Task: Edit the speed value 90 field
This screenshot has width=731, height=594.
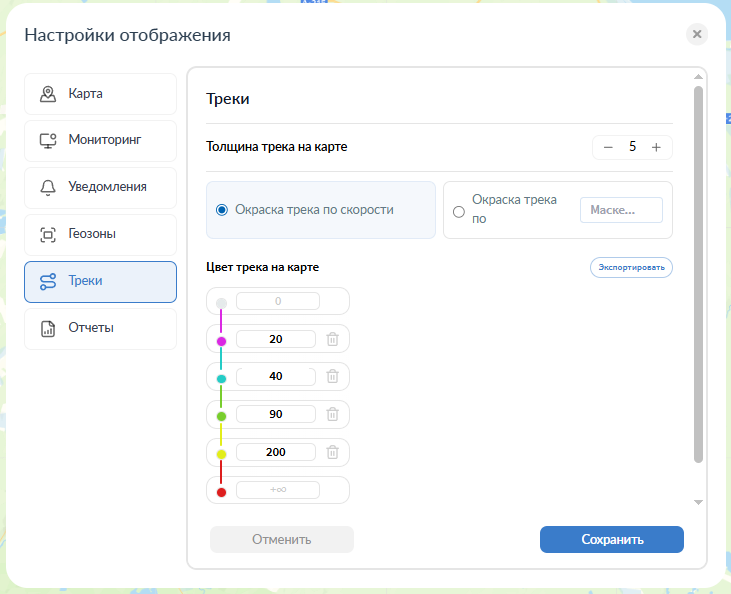Action: pyautogui.click(x=276, y=414)
